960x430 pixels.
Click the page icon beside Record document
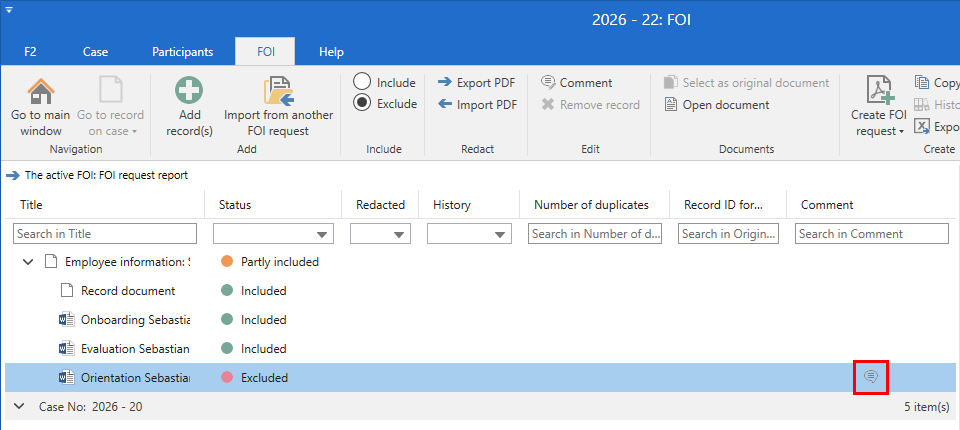click(66, 291)
